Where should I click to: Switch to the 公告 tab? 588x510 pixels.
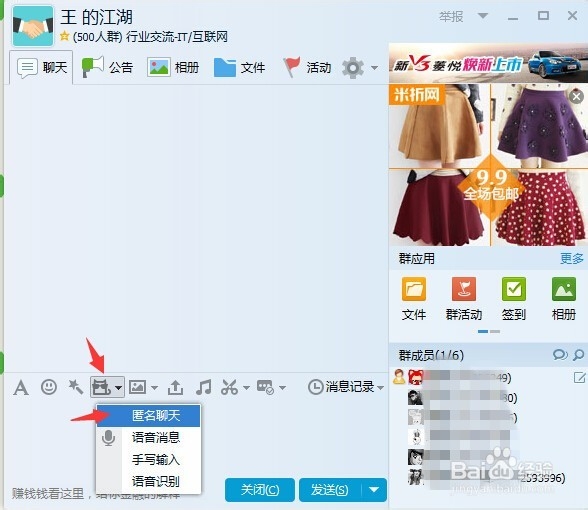107,68
